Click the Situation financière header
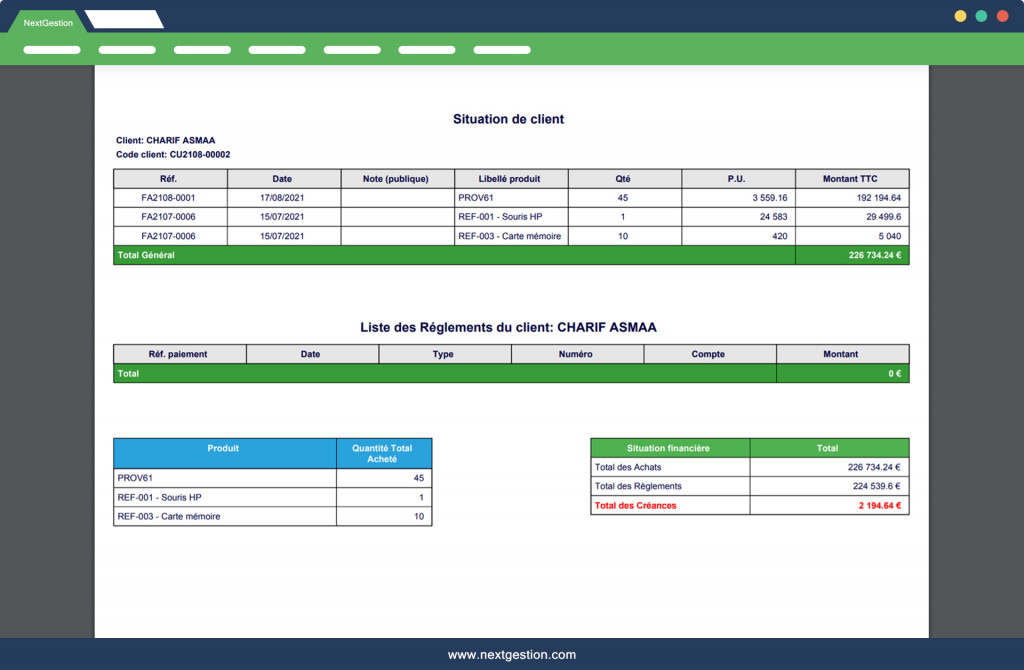Screen dimensions: 1024x670 click(x=670, y=448)
